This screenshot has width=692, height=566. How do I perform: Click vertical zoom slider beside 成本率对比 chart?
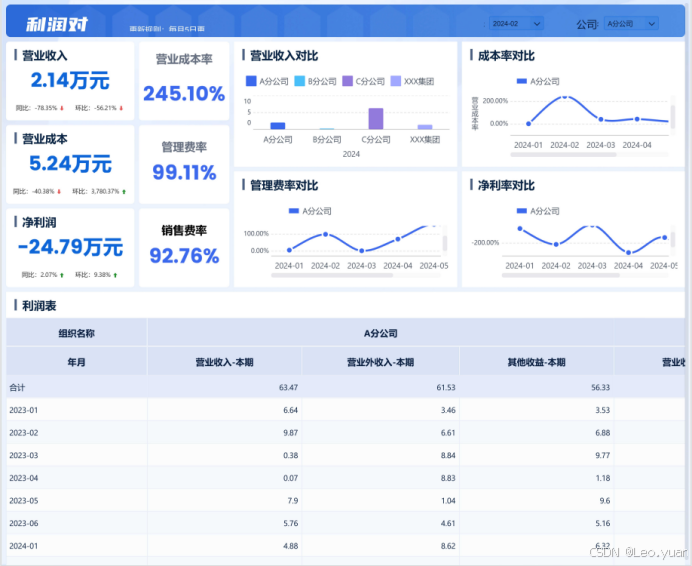coord(673,115)
